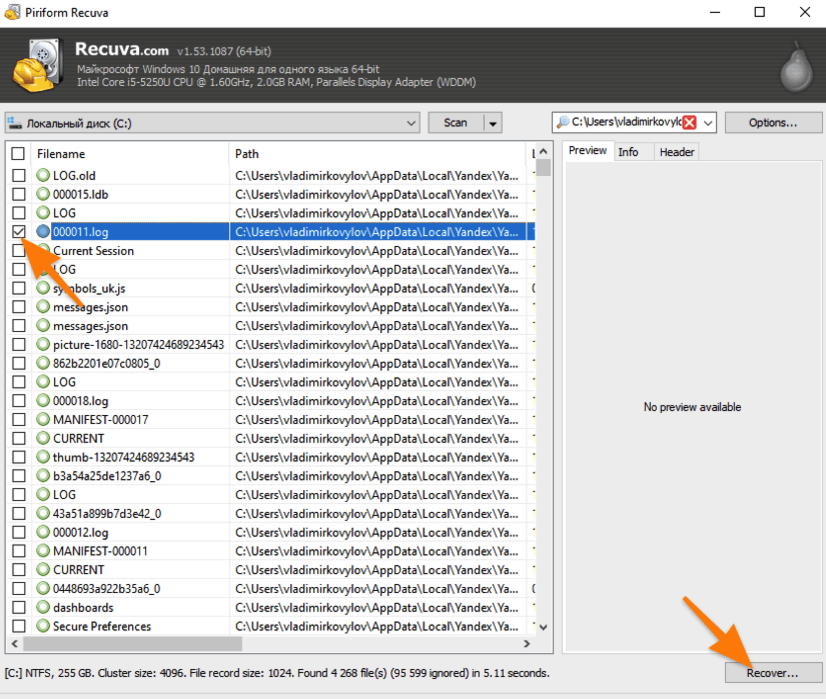This screenshot has height=699, width=826.
Task: Click the Recuva hard-hat drive logo
Action: coord(38,65)
